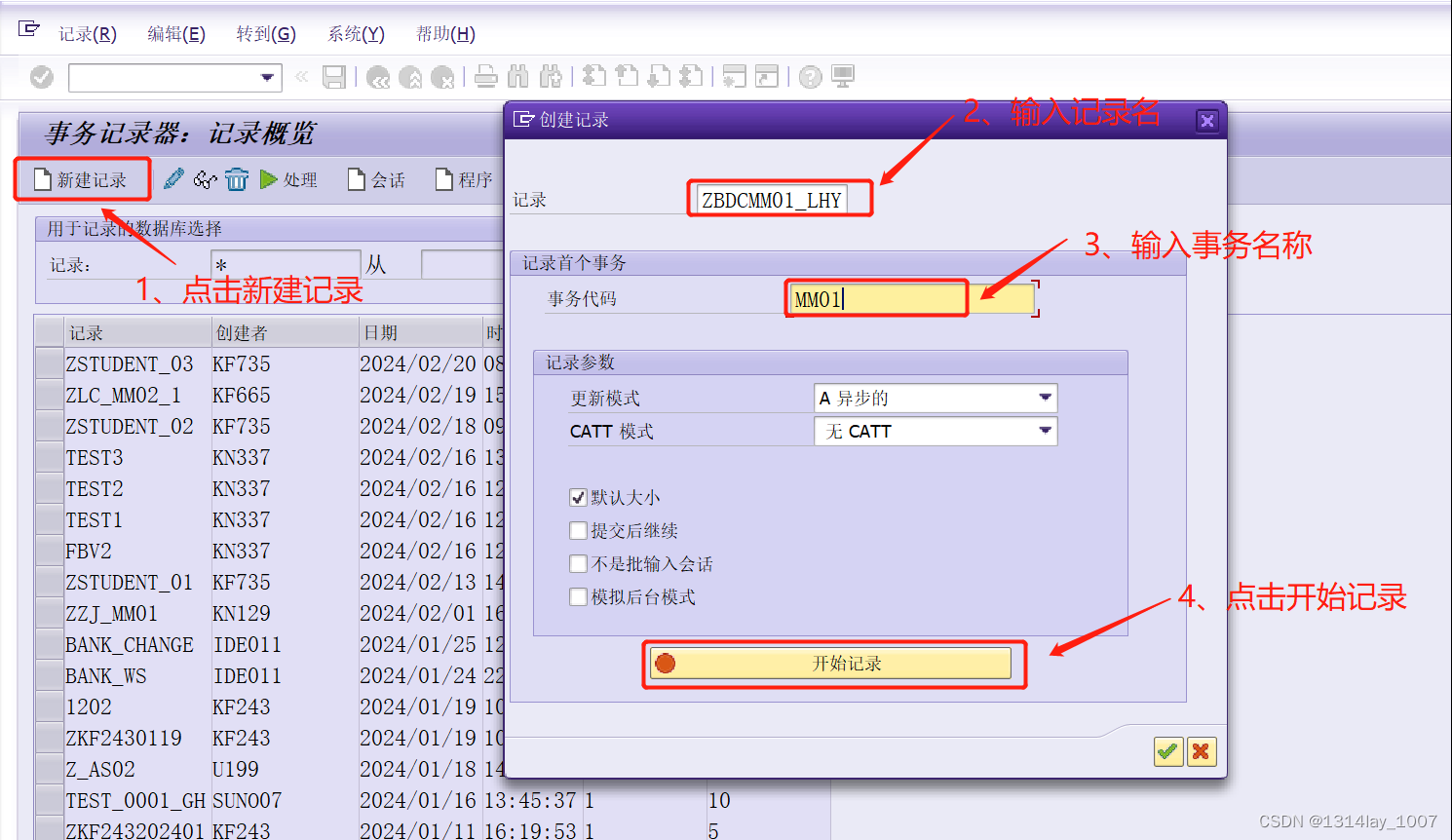This screenshot has height=840, width=1452.
Task: Click the 事务代码 input field
Action: pos(912,299)
